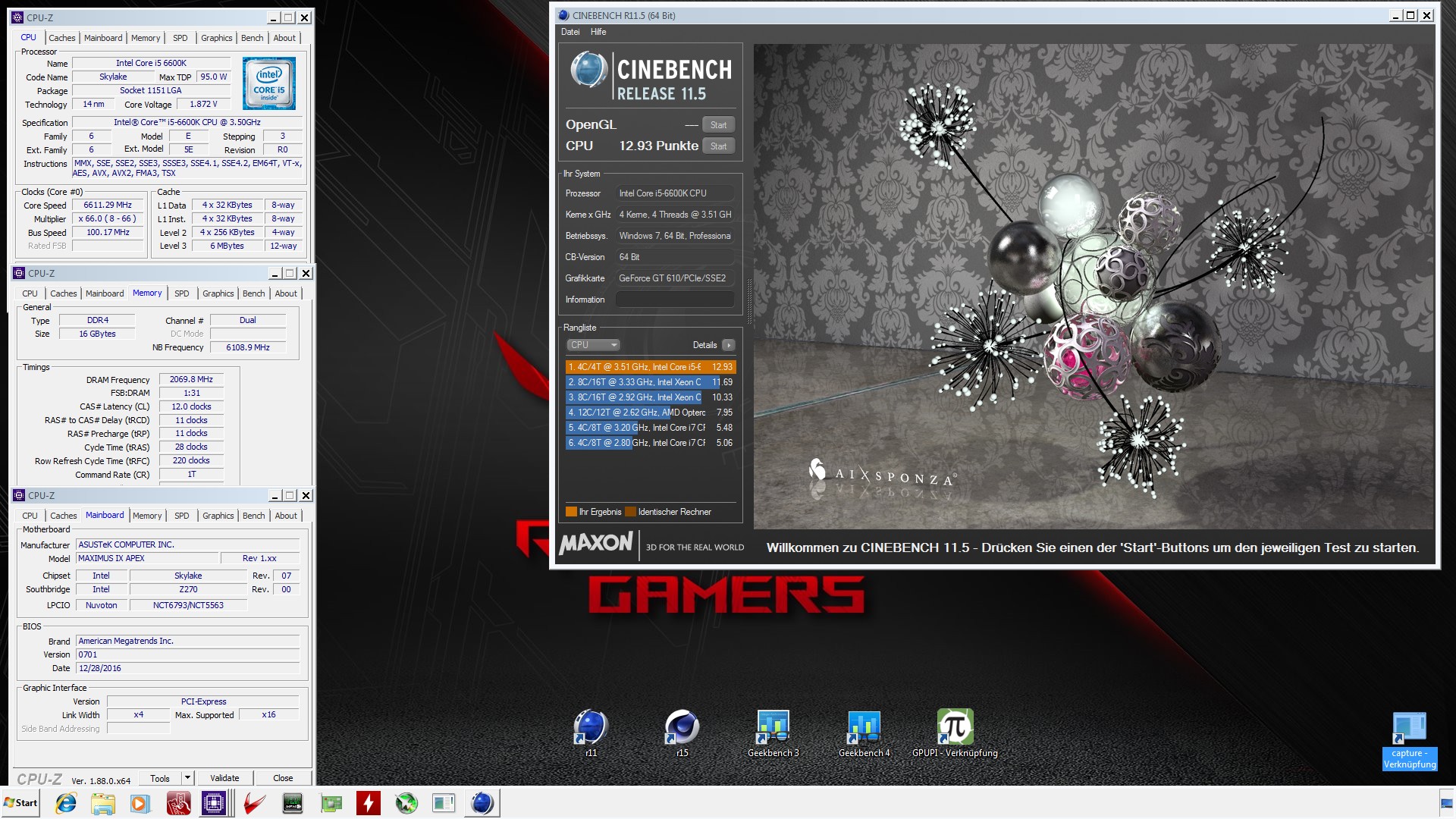
Task: Open the Tools dropdown arrow
Action: pos(188,778)
